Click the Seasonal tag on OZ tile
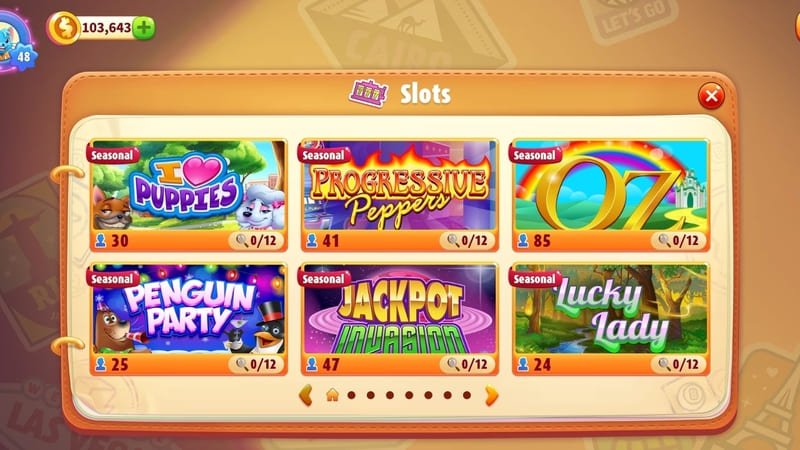Screen dimensions: 800x450 point(534,155)
